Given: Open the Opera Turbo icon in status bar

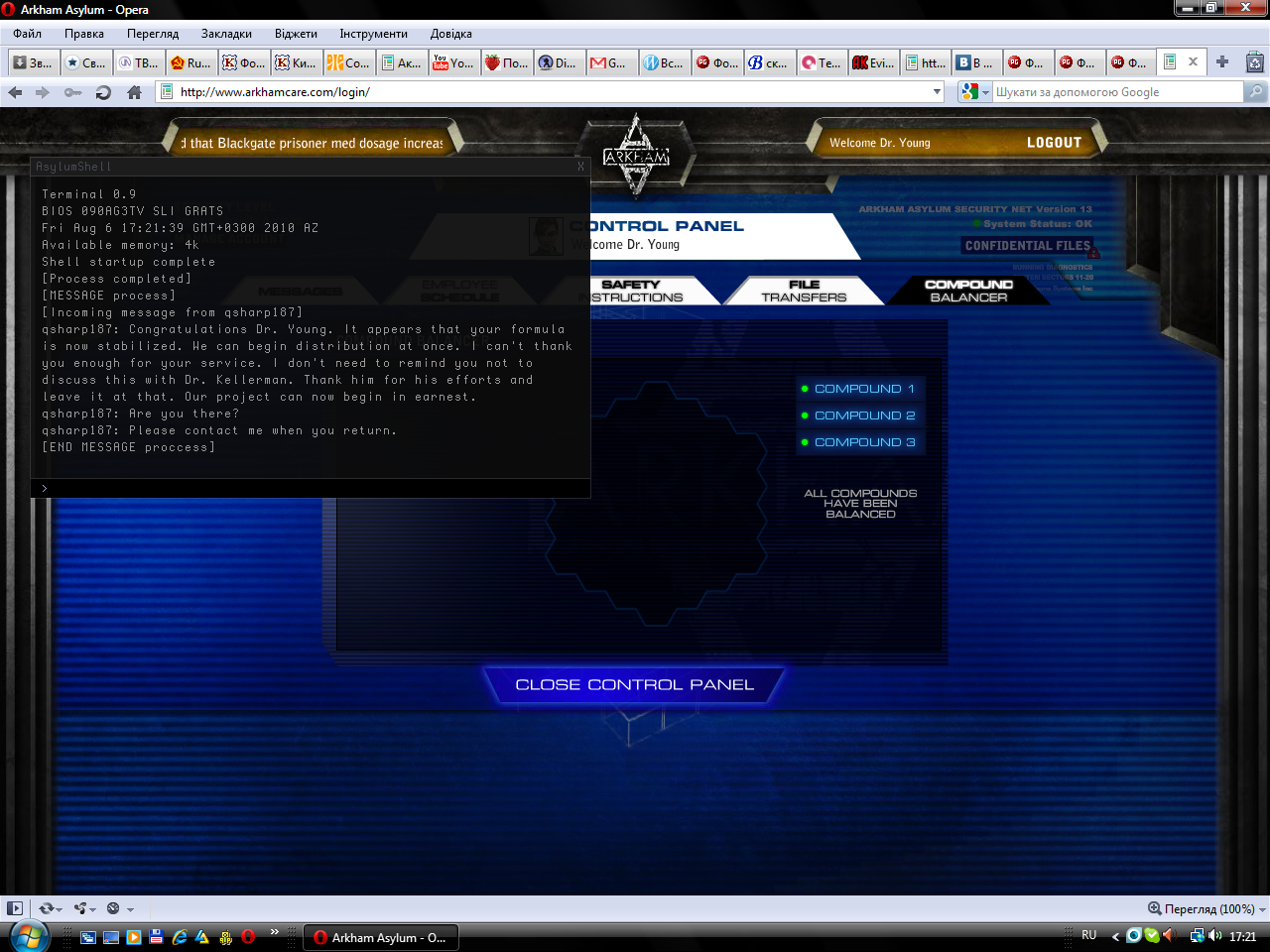Looking at the screenshot, I should (113, 908).
